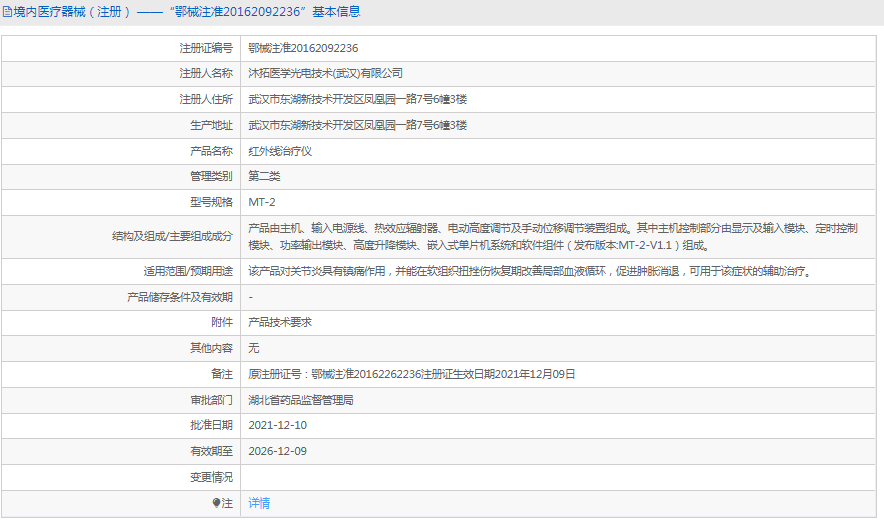This screenshot has width=884, height=526.
Task: Click the 产品储存条件及有效期 label
Action: click(180, 297)
